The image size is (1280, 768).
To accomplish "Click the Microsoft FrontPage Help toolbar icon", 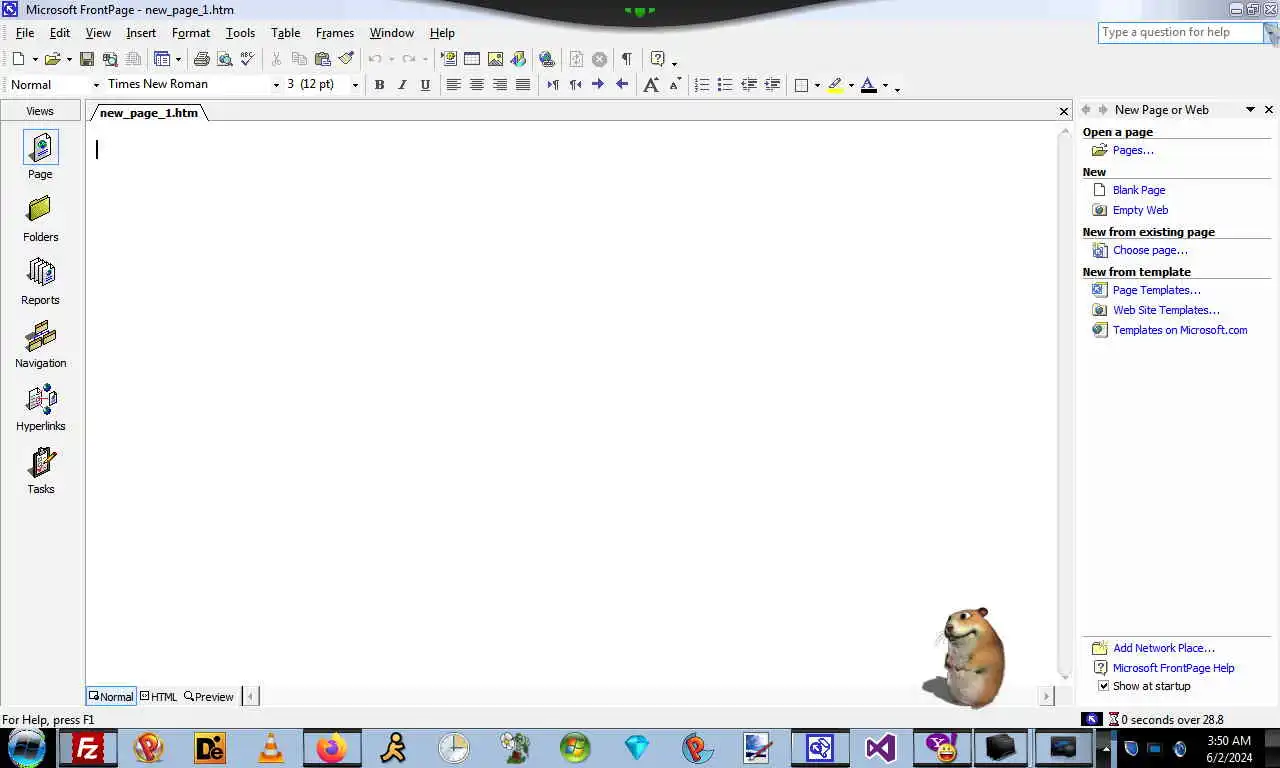I will (x=657, y=59).
